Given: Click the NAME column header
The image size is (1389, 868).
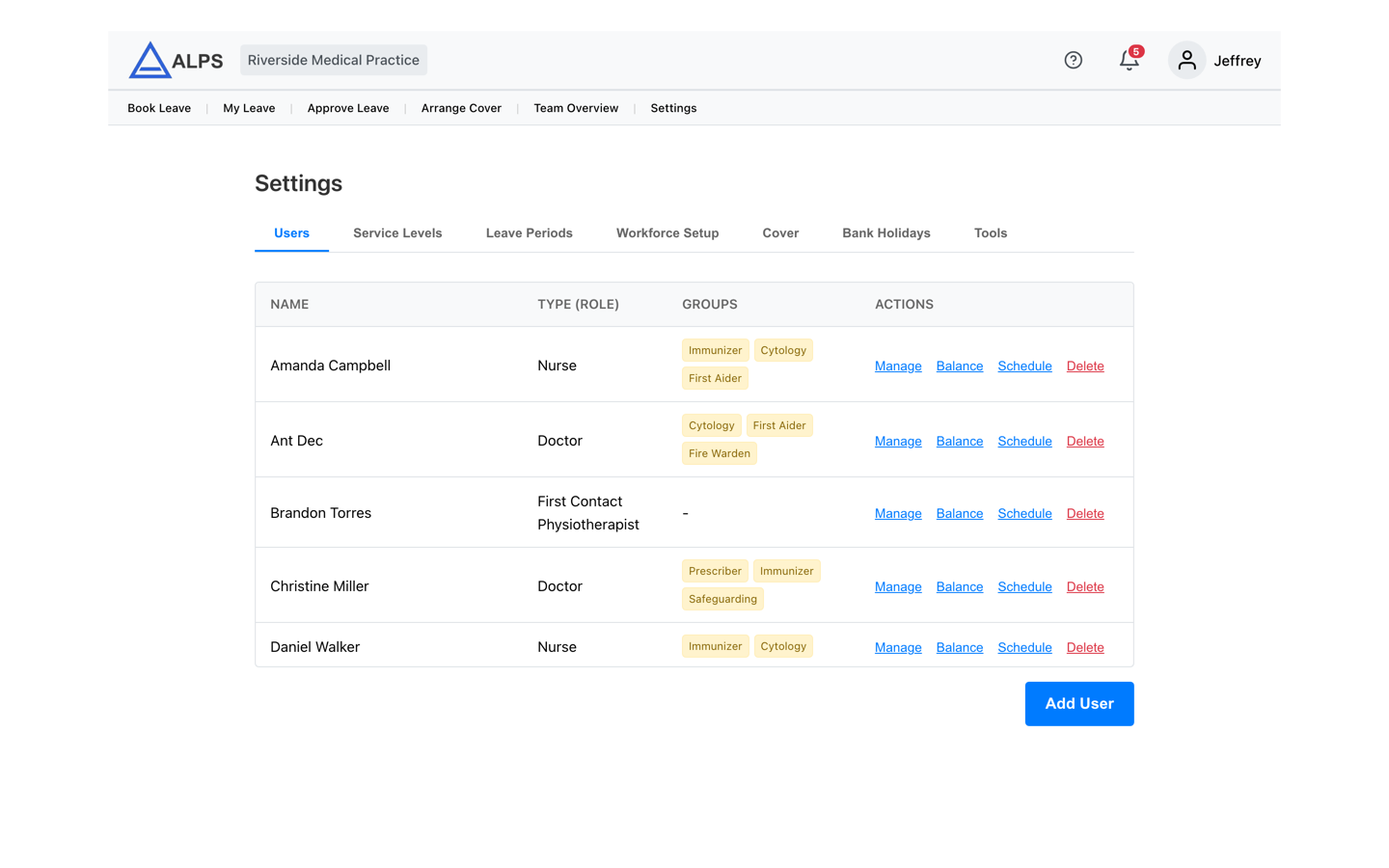Looking at the screenshot, I should pos(289,304).
